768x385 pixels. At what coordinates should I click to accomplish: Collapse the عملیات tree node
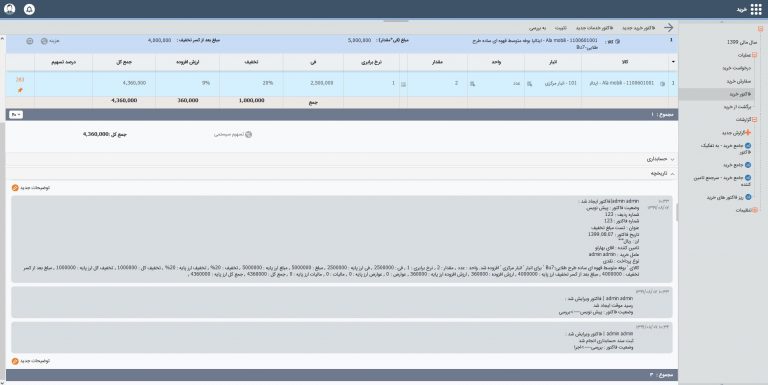(755, 55)
